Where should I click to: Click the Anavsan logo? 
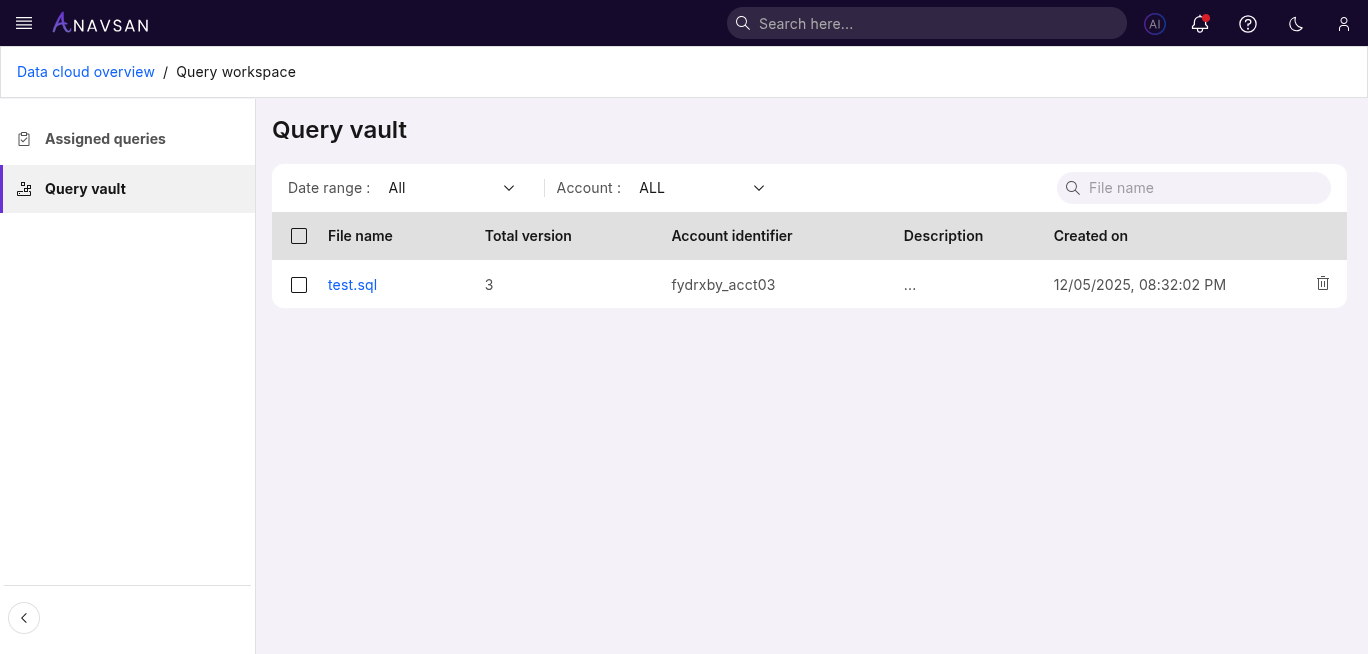coord(100,23)
